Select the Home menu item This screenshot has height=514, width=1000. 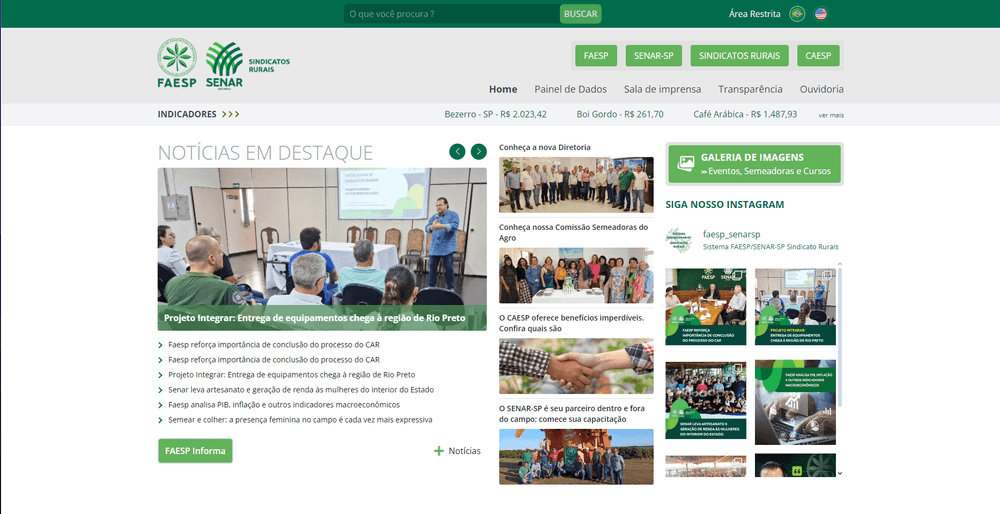point(503,89)
